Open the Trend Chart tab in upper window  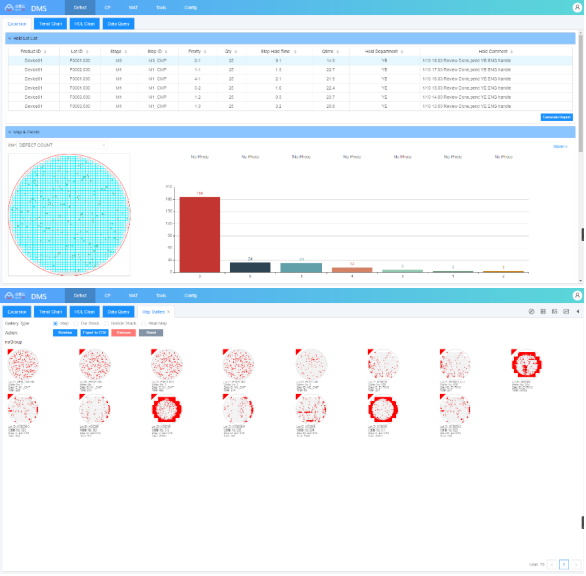point(50,24)
